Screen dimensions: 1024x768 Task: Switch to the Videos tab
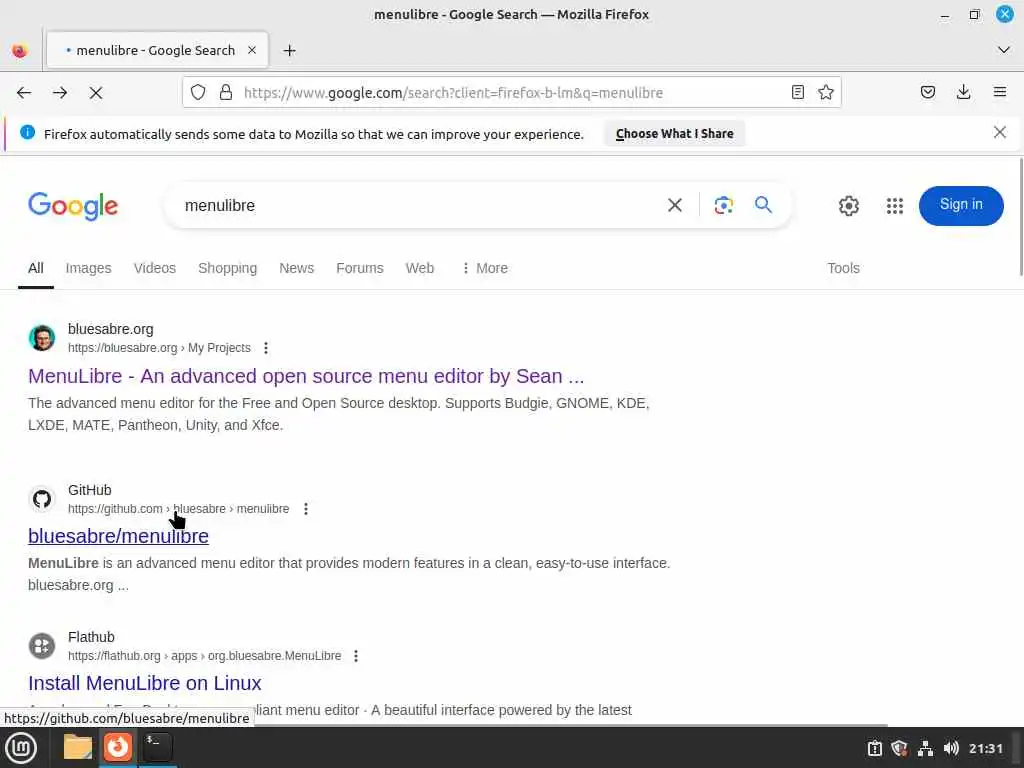point(155,268)
